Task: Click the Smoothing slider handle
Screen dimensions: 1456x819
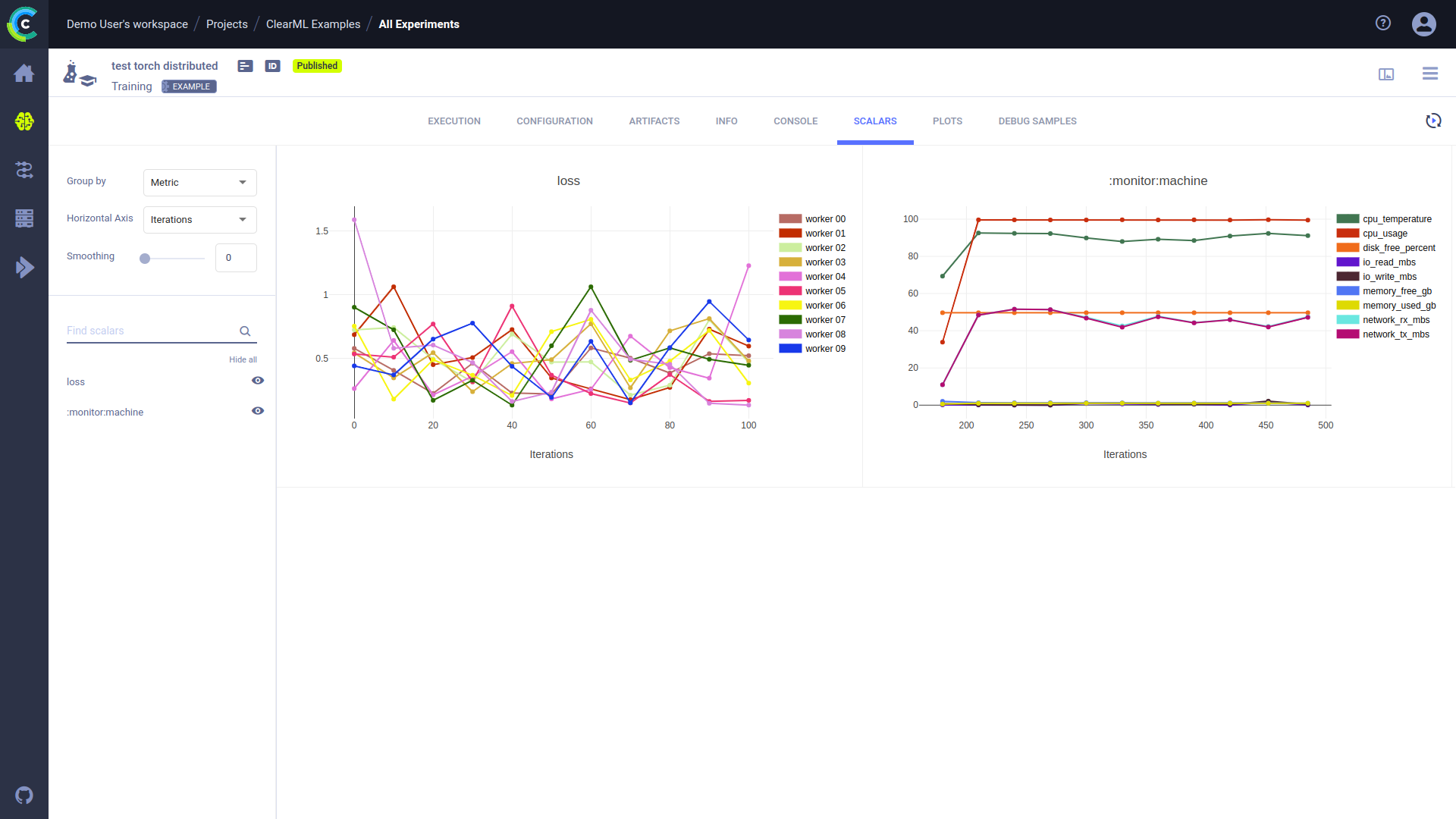Action: 145,259
